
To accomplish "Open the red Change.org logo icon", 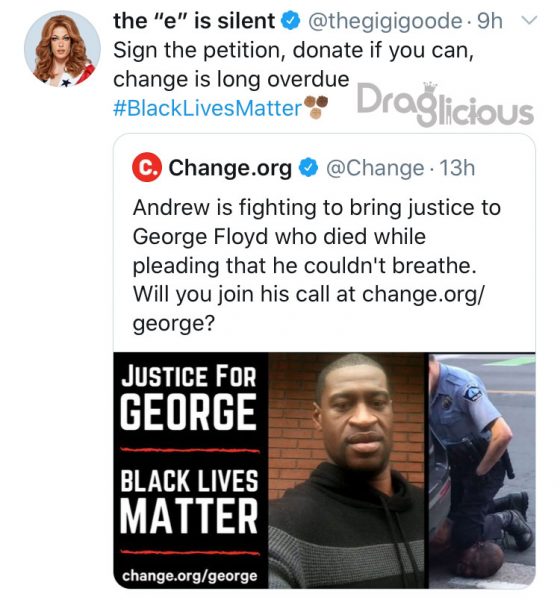I will (147, 167).
